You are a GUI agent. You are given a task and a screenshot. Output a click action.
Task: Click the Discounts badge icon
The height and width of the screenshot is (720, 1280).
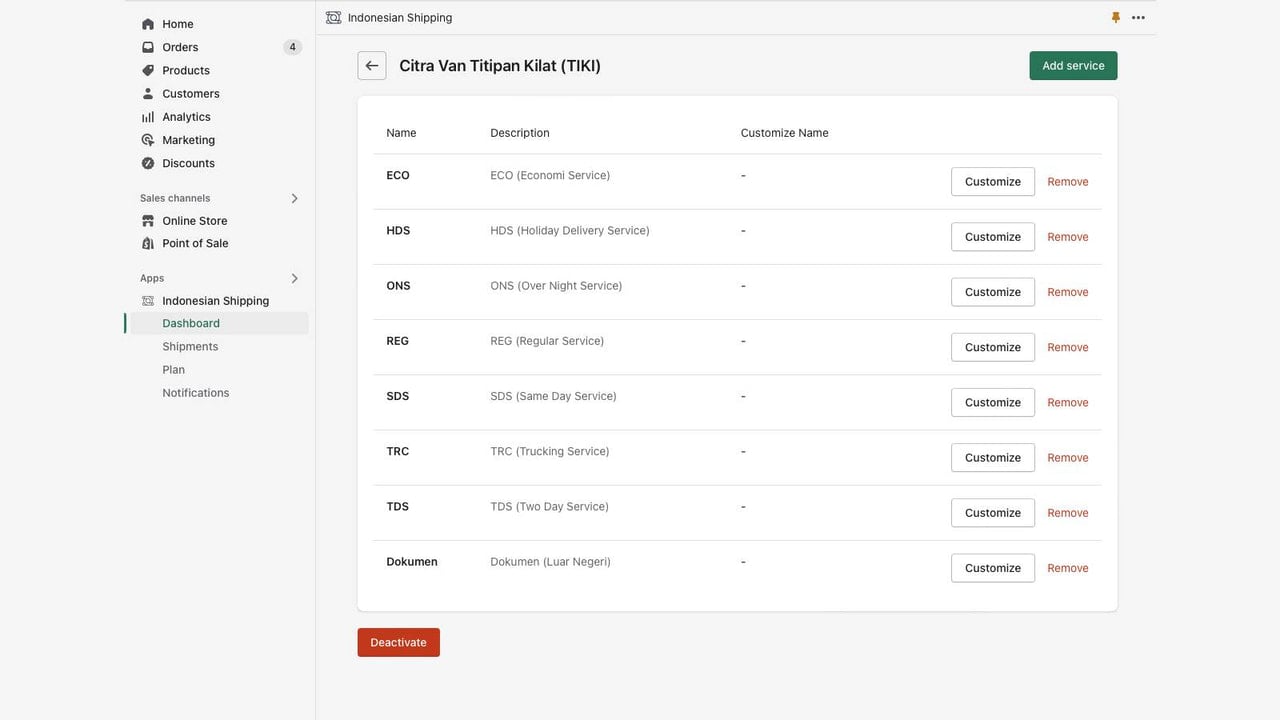148,163
